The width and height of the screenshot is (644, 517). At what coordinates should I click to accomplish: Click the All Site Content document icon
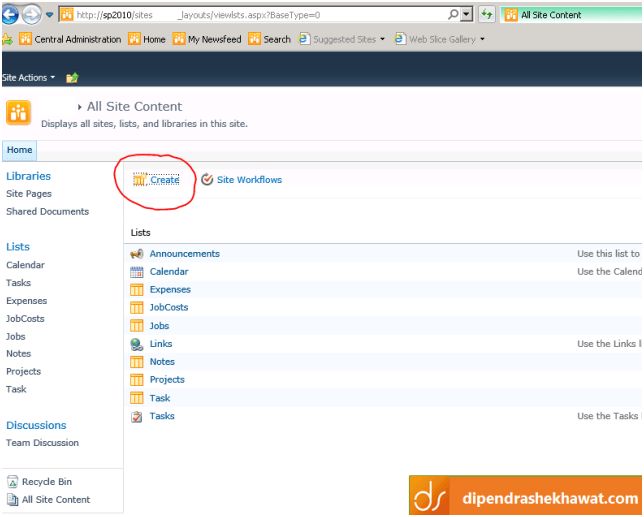coord(13,500)
